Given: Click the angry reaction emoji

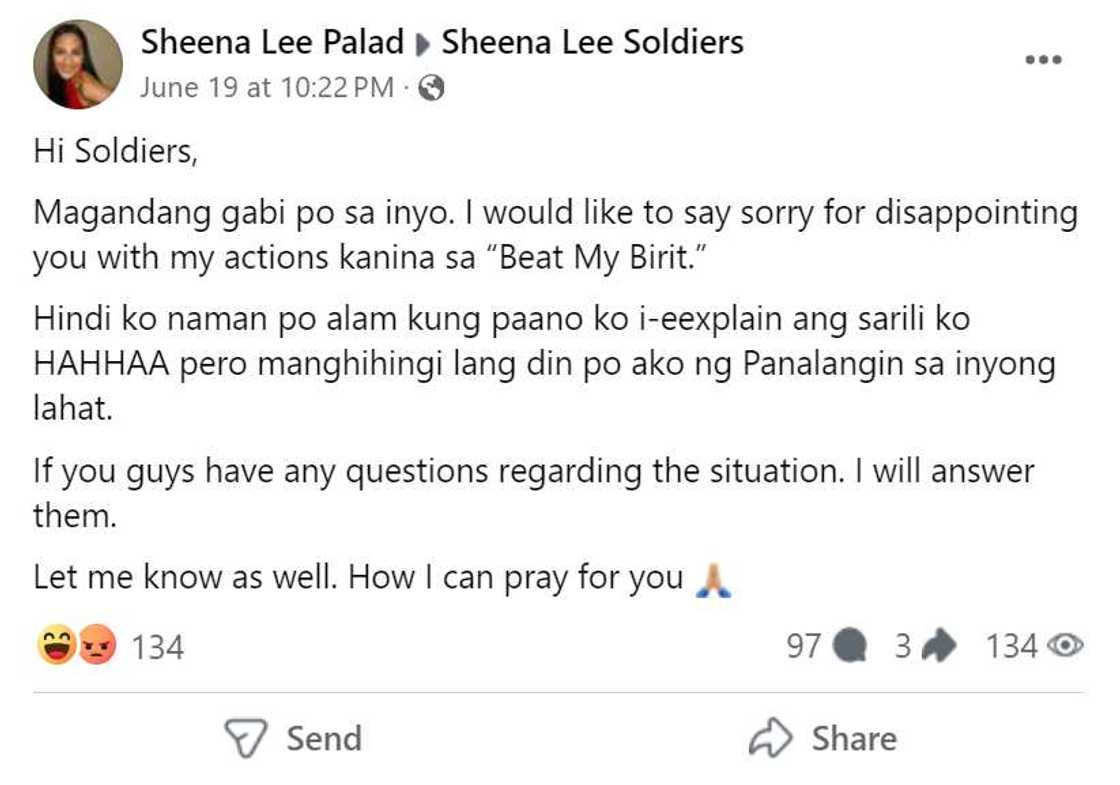Looking at the screenshot, I should [x=97, y=646].
